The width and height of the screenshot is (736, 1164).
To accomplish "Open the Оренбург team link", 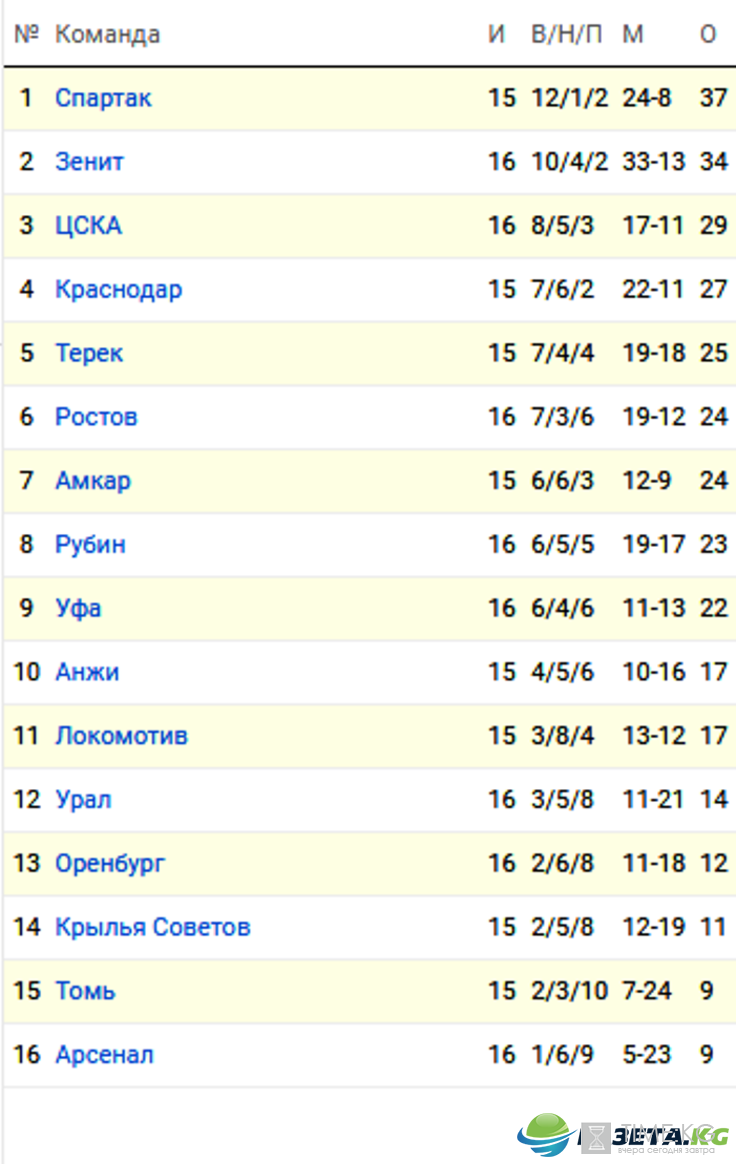I will (110, 864).
